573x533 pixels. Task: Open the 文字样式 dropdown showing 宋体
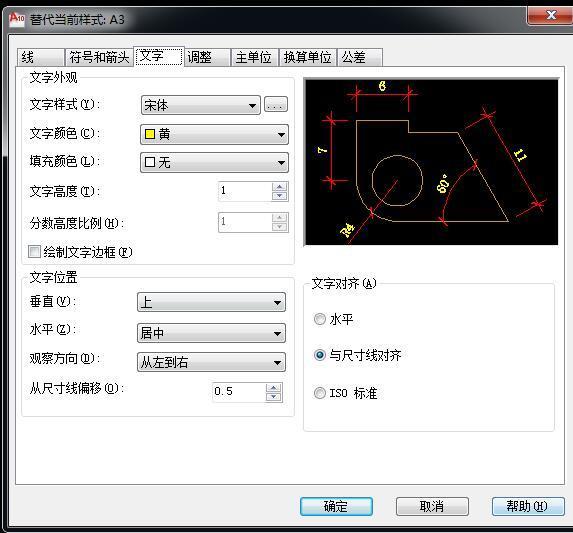tap(201, 105)
